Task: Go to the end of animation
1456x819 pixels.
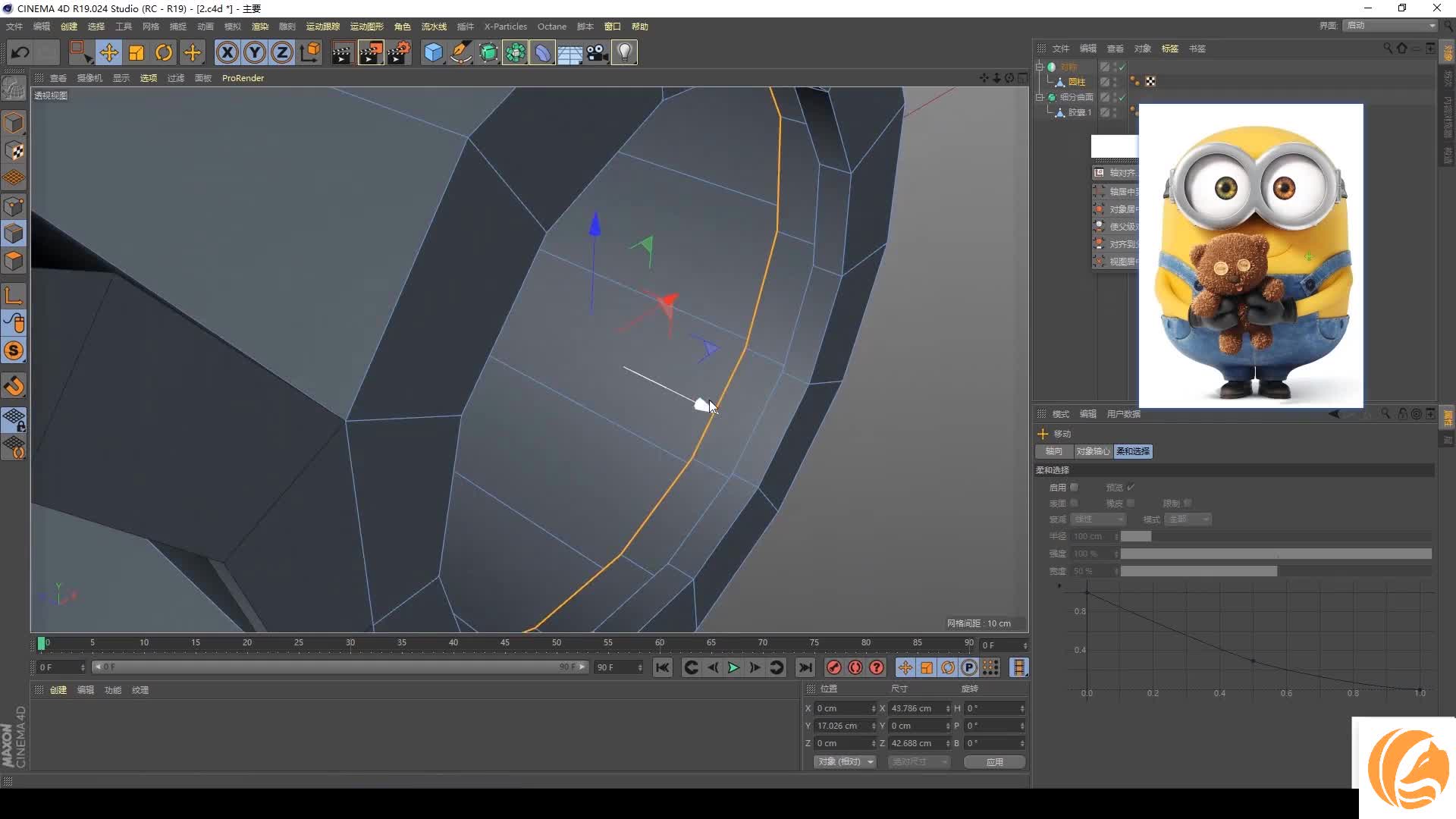Action: (x=805, y=667)
